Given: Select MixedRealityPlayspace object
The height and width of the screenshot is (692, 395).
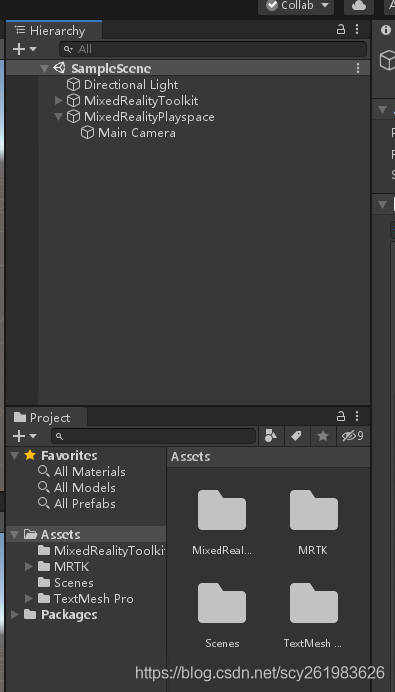Looking at the screenshot, I should coord(149,117).
